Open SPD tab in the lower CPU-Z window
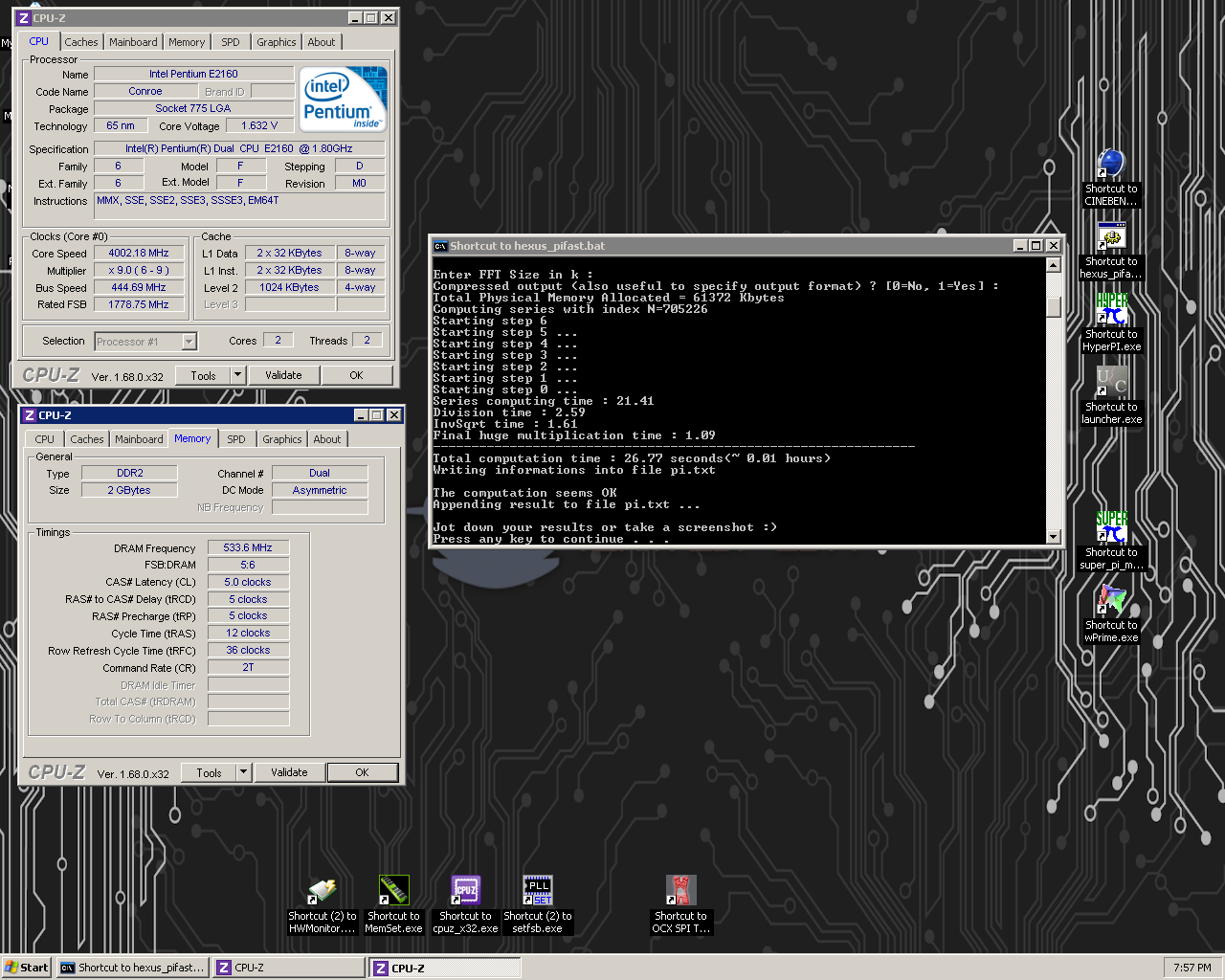Image resolution: width=1225 pixels, height=980 pixels. coord(236,439)
